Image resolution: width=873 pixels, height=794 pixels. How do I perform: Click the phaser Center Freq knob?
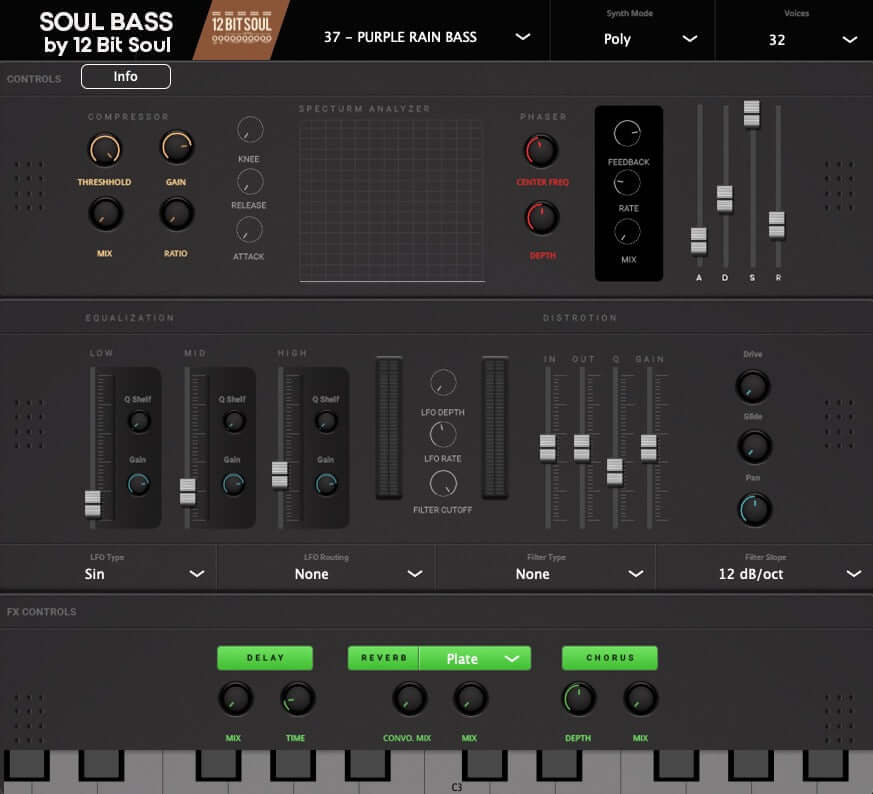coord(541,151)
